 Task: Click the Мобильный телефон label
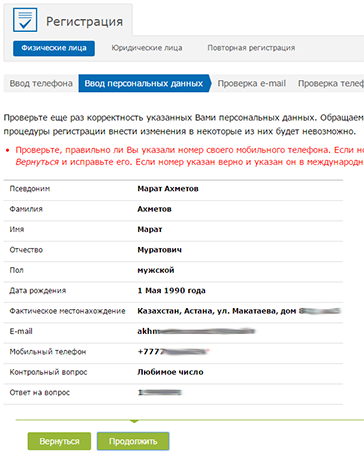click(48, 352)
